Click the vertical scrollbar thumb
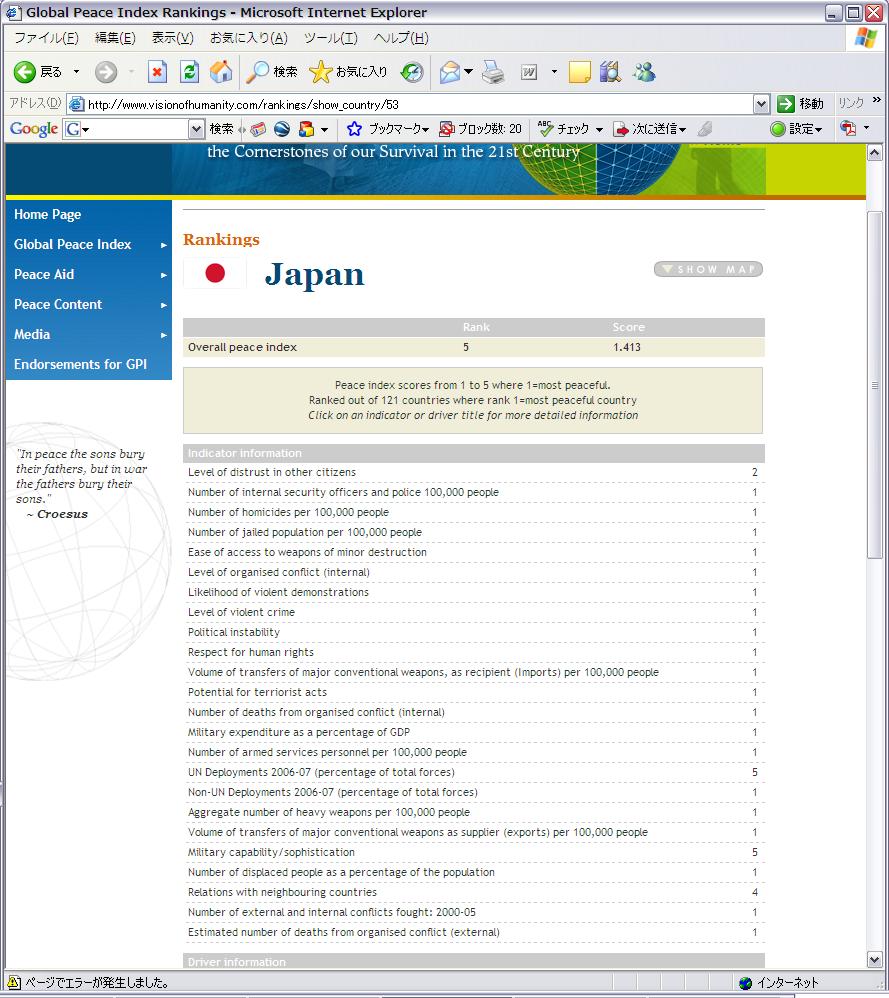Viewport: 889px width, 998px height. (874, 385)
